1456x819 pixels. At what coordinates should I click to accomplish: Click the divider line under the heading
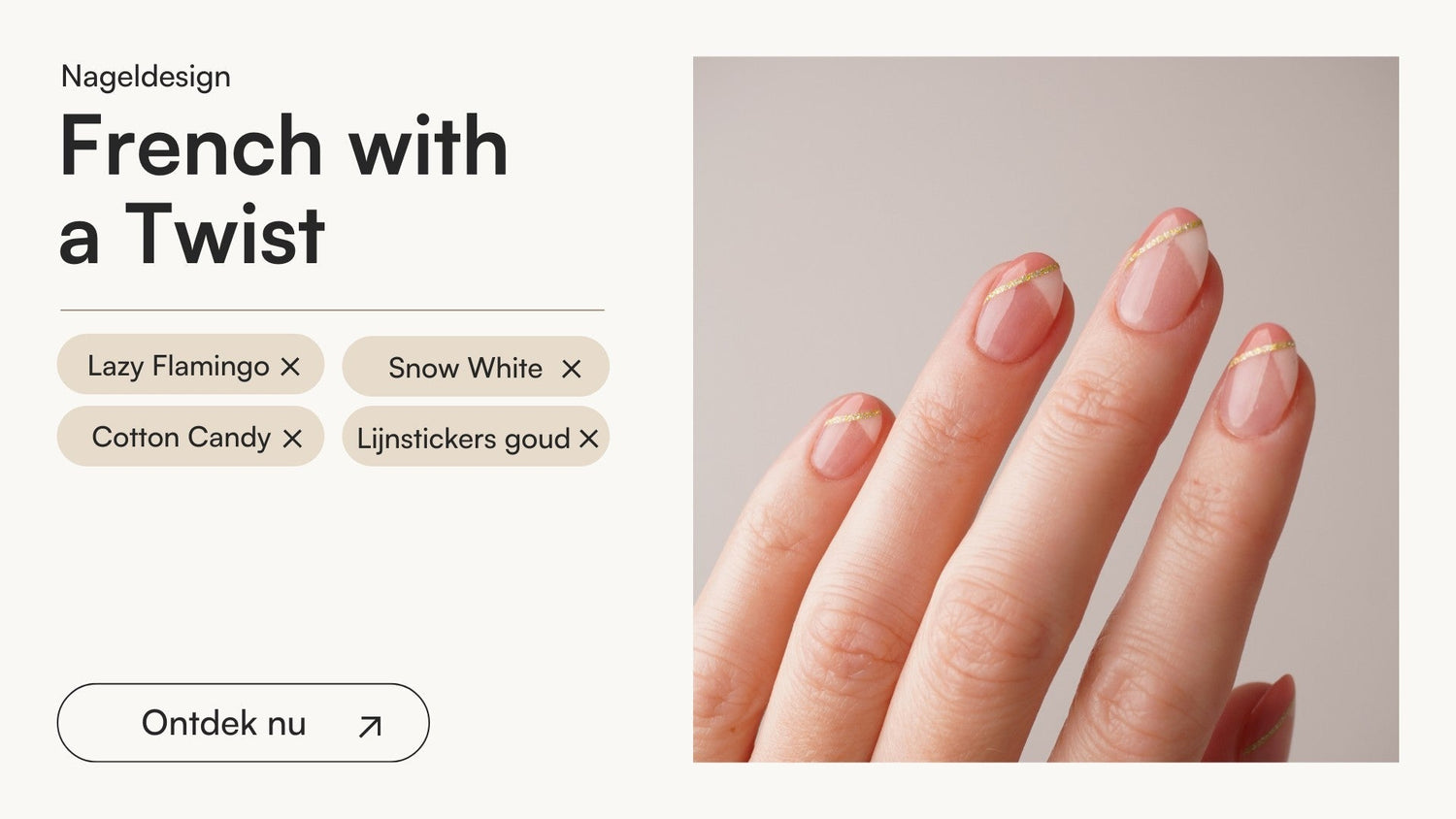tap(332, 310)
